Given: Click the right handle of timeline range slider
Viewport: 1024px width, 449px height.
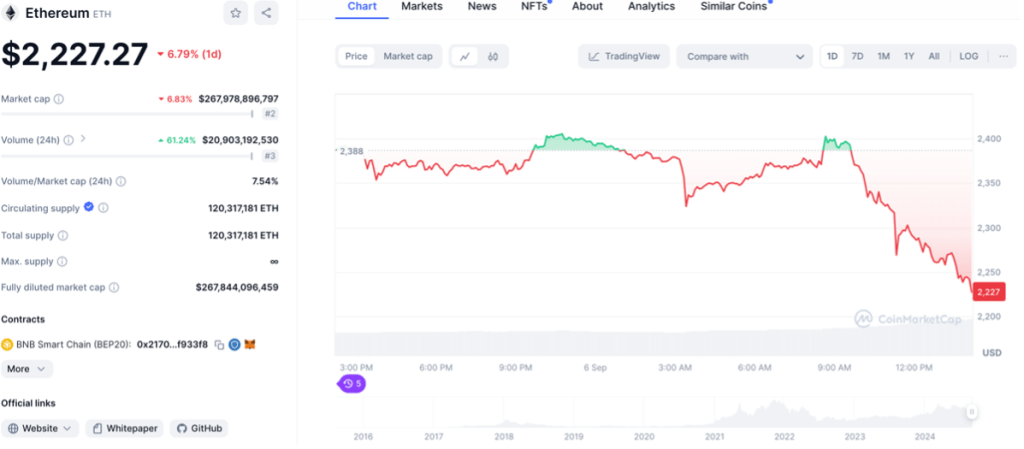Looking at the screenshot, I should pyautogui.click(x=971, y=411).
